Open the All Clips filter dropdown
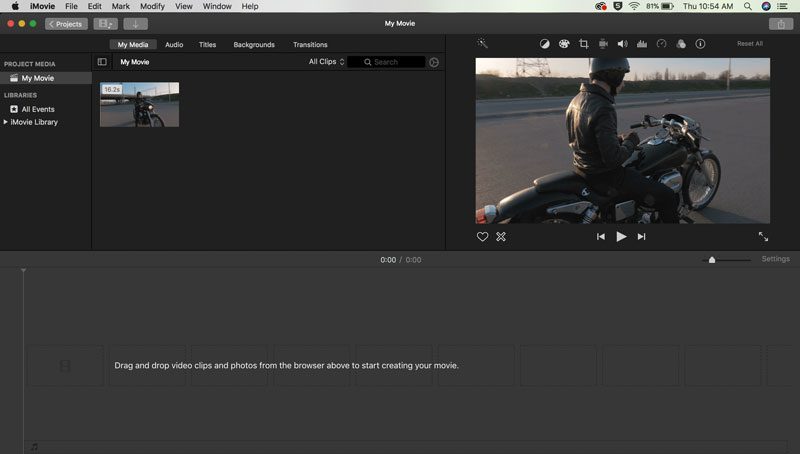This screenshot has height=454, width=800. (x=327, y=62)
